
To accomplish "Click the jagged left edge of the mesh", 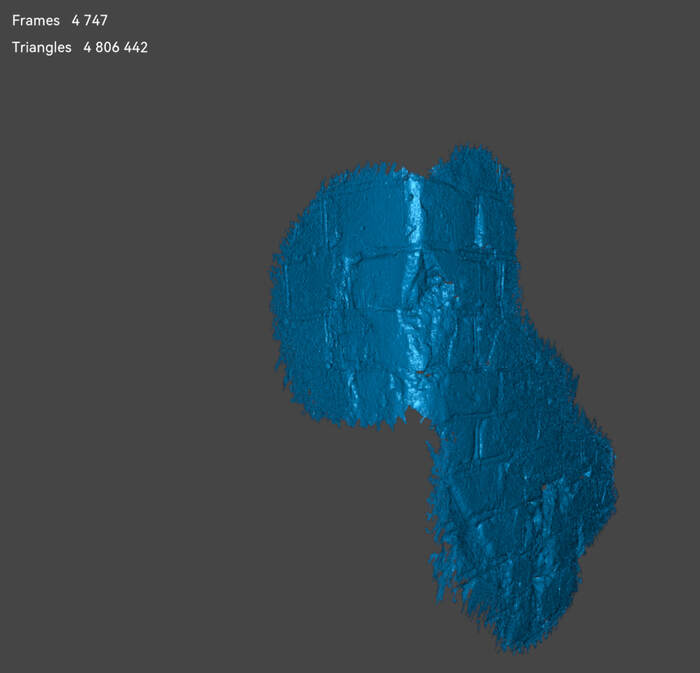I will click(x=280, y=300).
